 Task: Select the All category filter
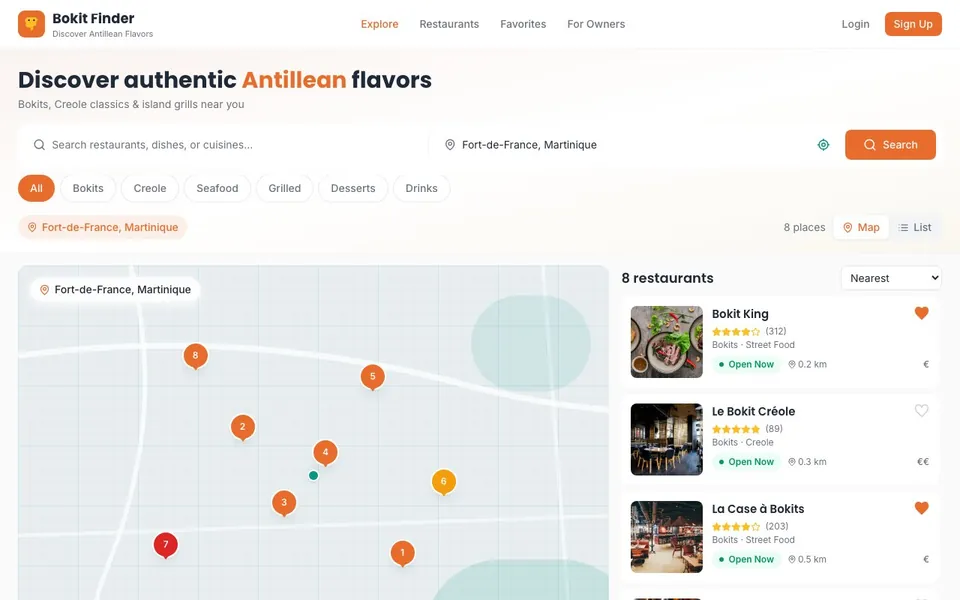pyautogui.click(x=36, y=188)
